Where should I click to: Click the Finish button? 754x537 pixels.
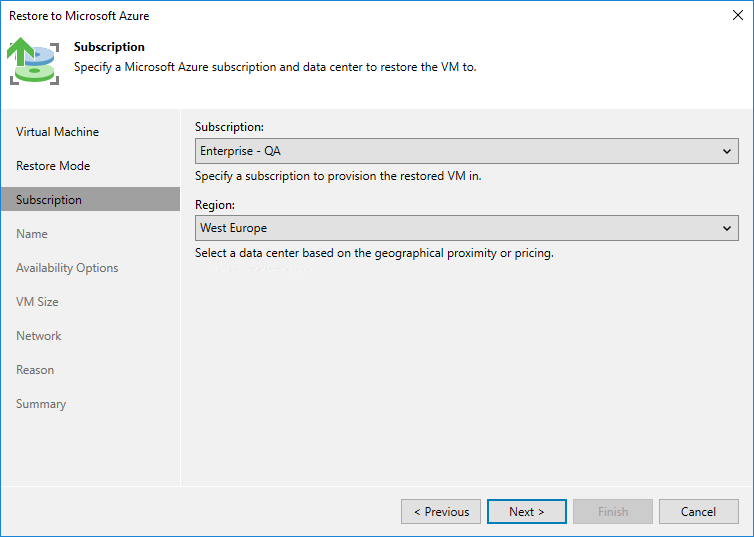click(613, 512)
